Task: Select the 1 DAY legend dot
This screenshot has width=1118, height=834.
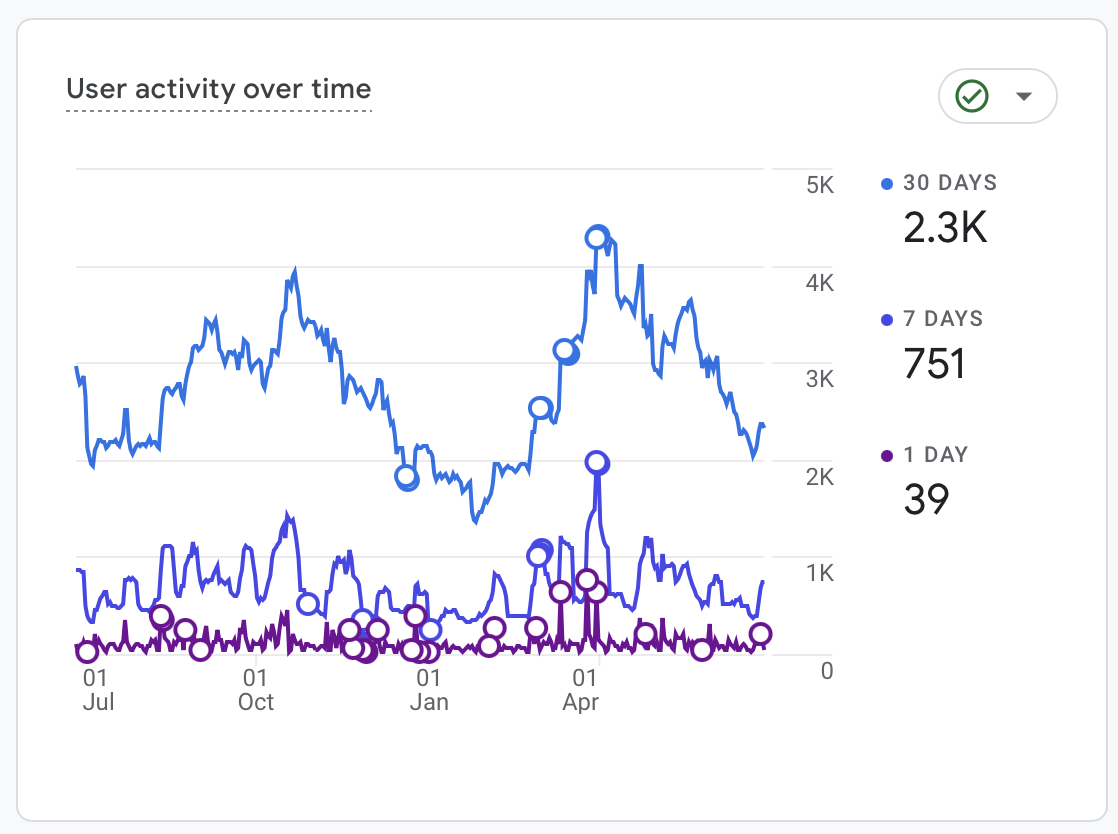Action: pyautogui.click(x=887, y=456)
